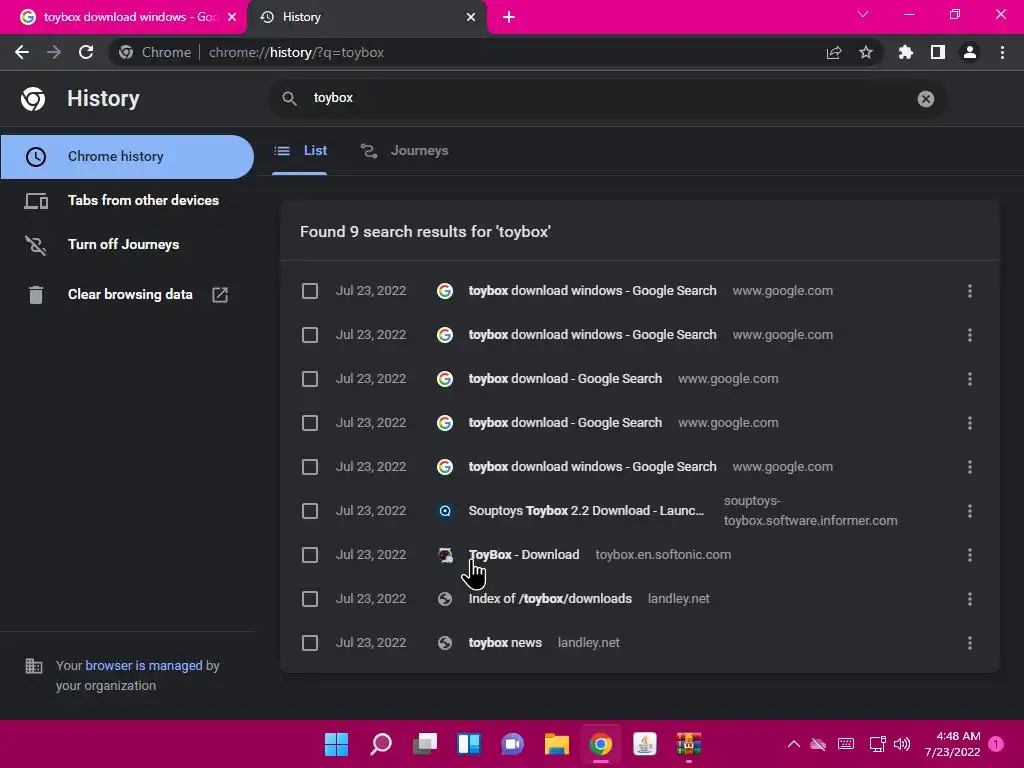Click the toybox search field
The image size is (1024, 768).
607,98
